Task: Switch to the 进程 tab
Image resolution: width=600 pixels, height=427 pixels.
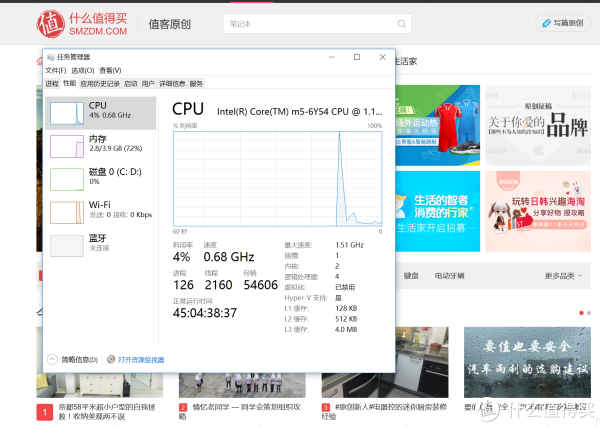Action: point(52,84)
